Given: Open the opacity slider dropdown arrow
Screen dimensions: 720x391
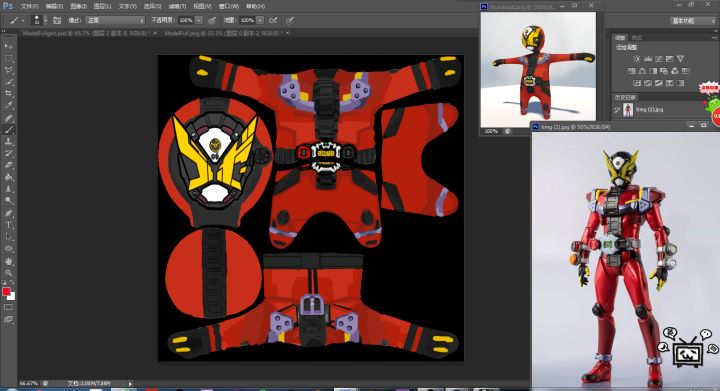Looking at the screenshot, I should pyautogui.click(x=198, y=20).
